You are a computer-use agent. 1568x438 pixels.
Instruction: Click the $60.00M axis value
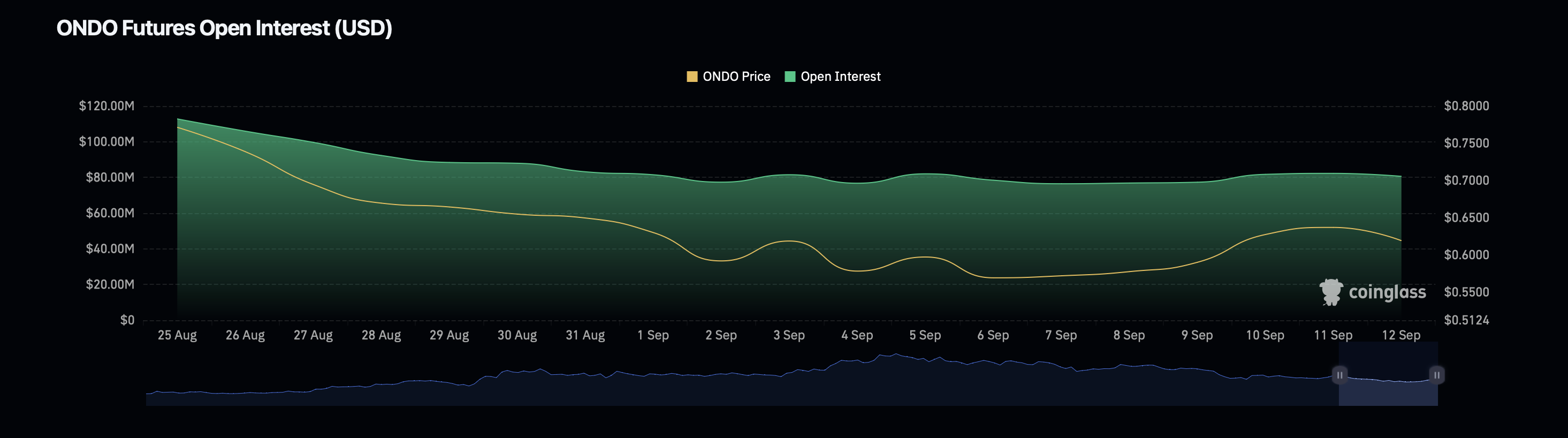[x=110, y=213]
